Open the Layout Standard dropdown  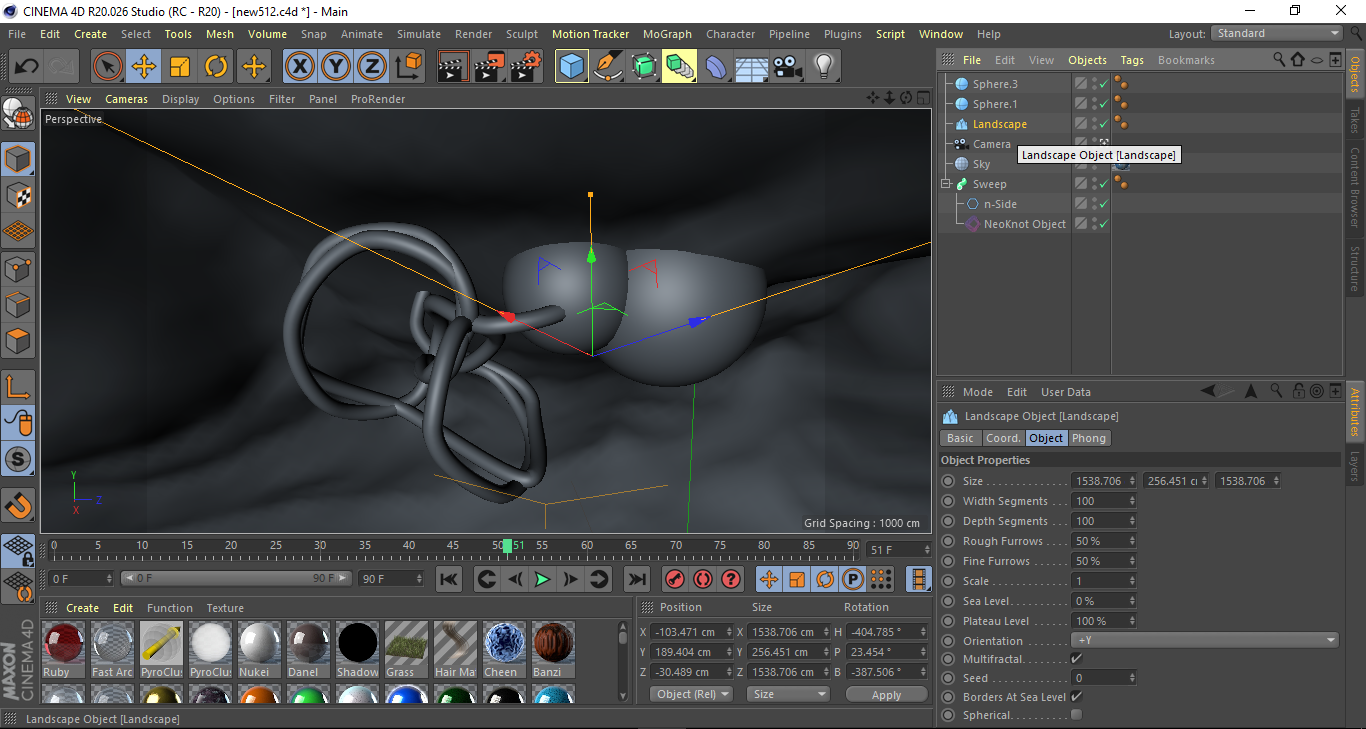click(1276, 33)
